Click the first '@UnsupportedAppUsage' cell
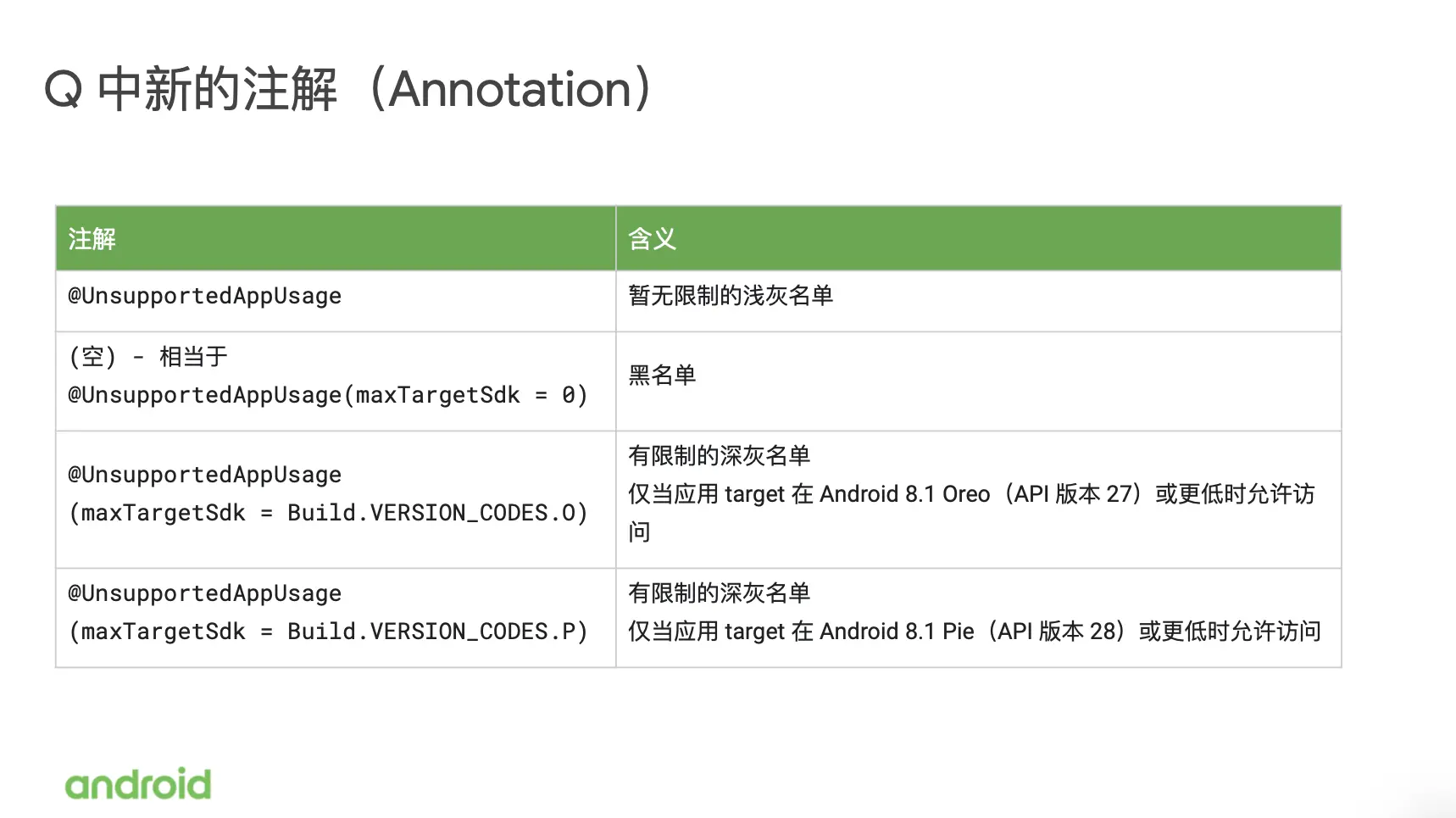1456x818 pixels. pos(205,296)
